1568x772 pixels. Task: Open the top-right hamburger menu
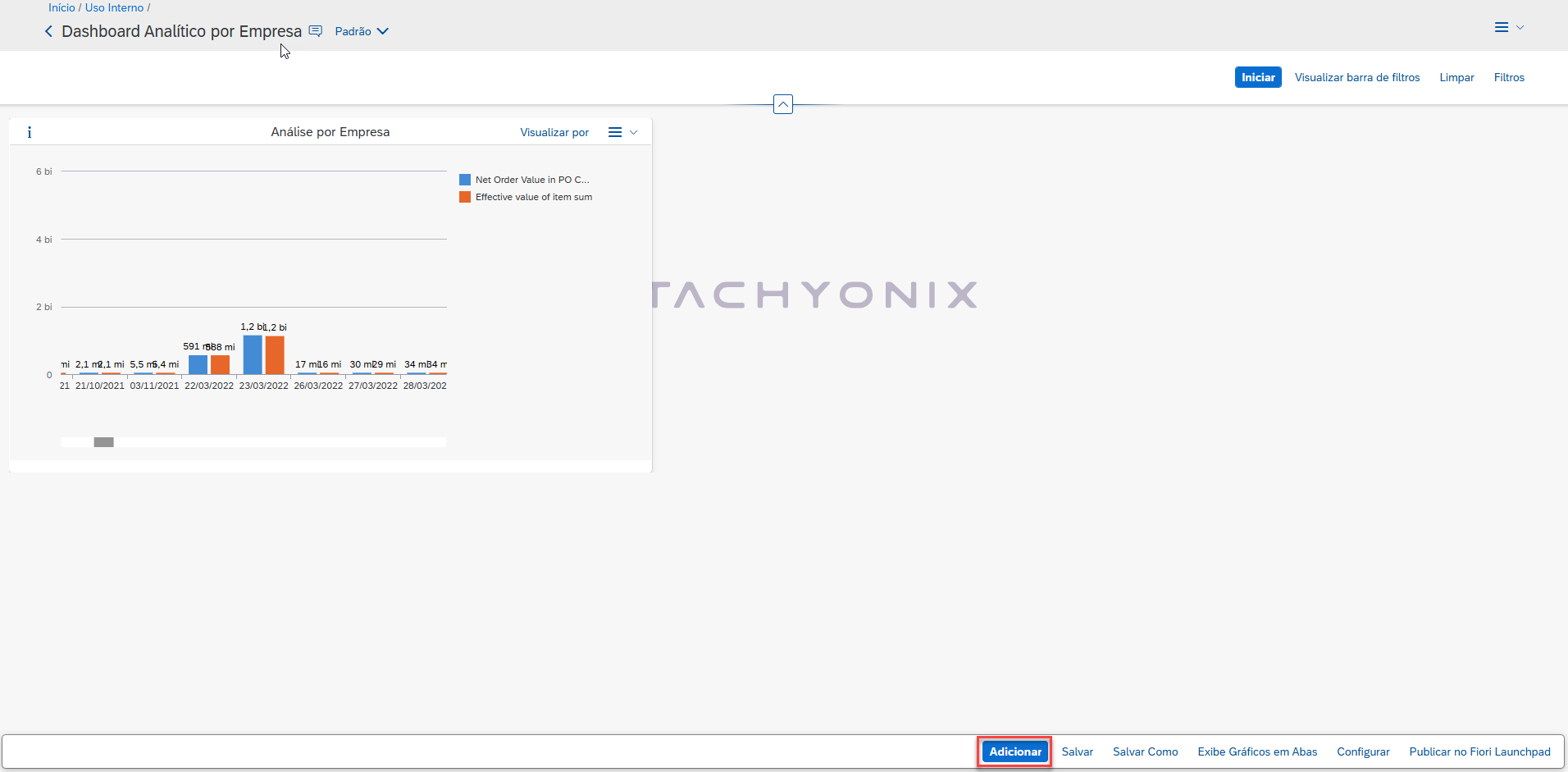(1502, 27)
